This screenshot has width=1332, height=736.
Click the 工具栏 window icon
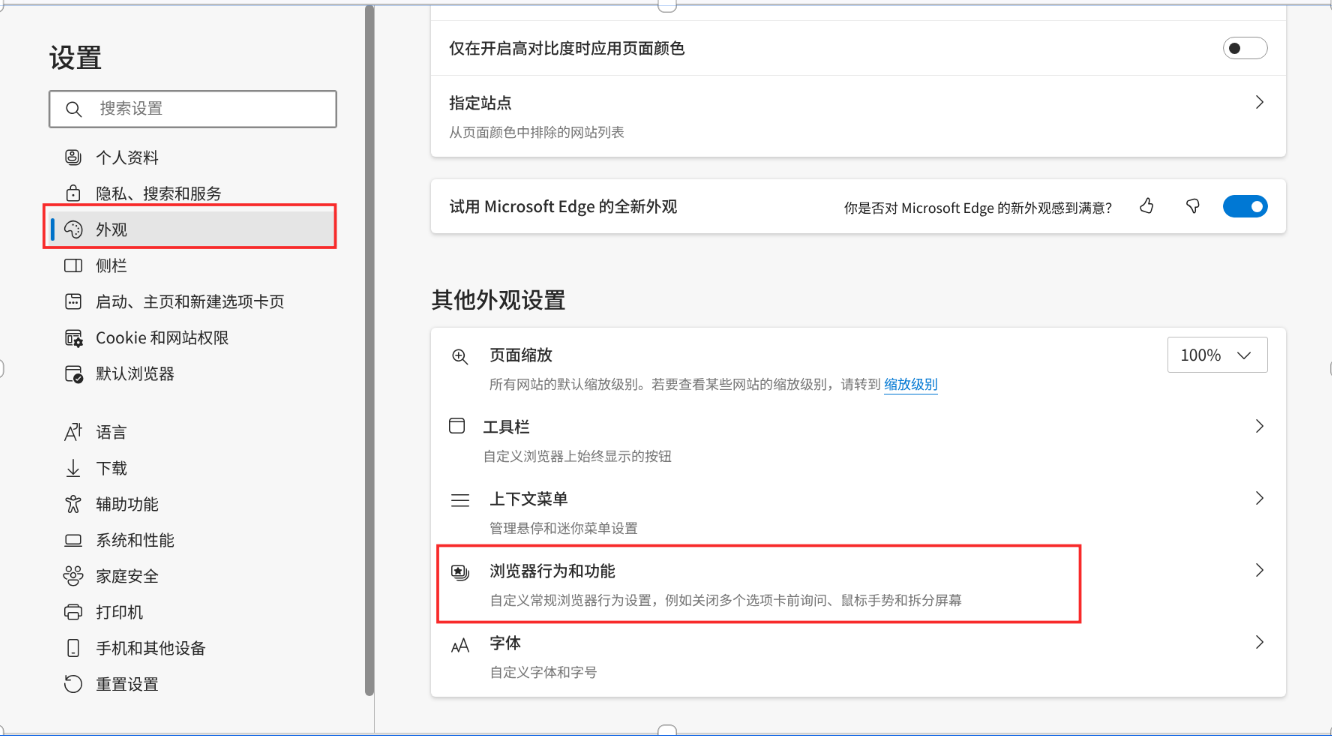point(457,426)
